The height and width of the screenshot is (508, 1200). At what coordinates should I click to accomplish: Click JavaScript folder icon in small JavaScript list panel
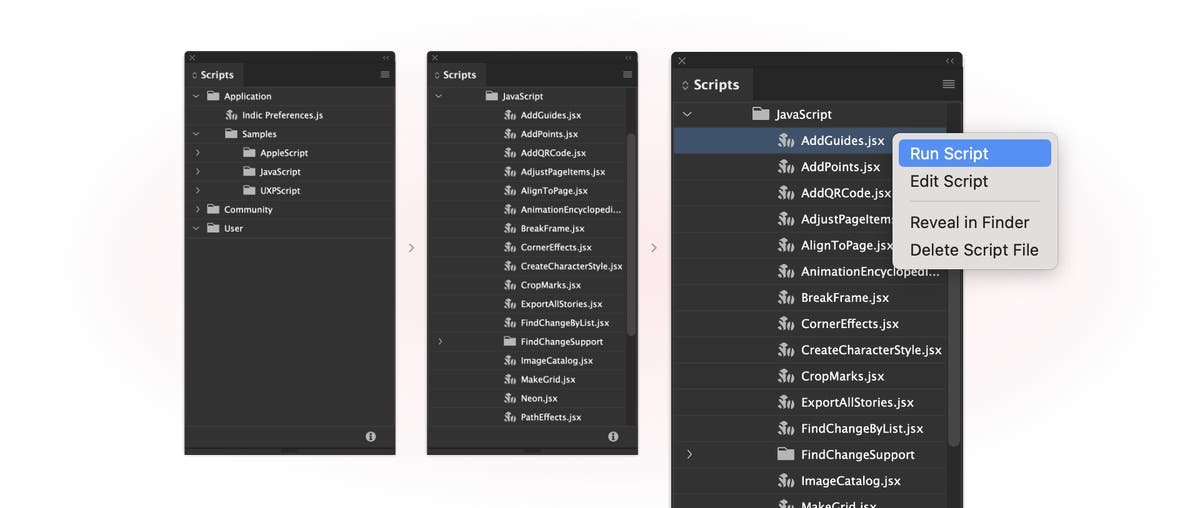point(492,96)
